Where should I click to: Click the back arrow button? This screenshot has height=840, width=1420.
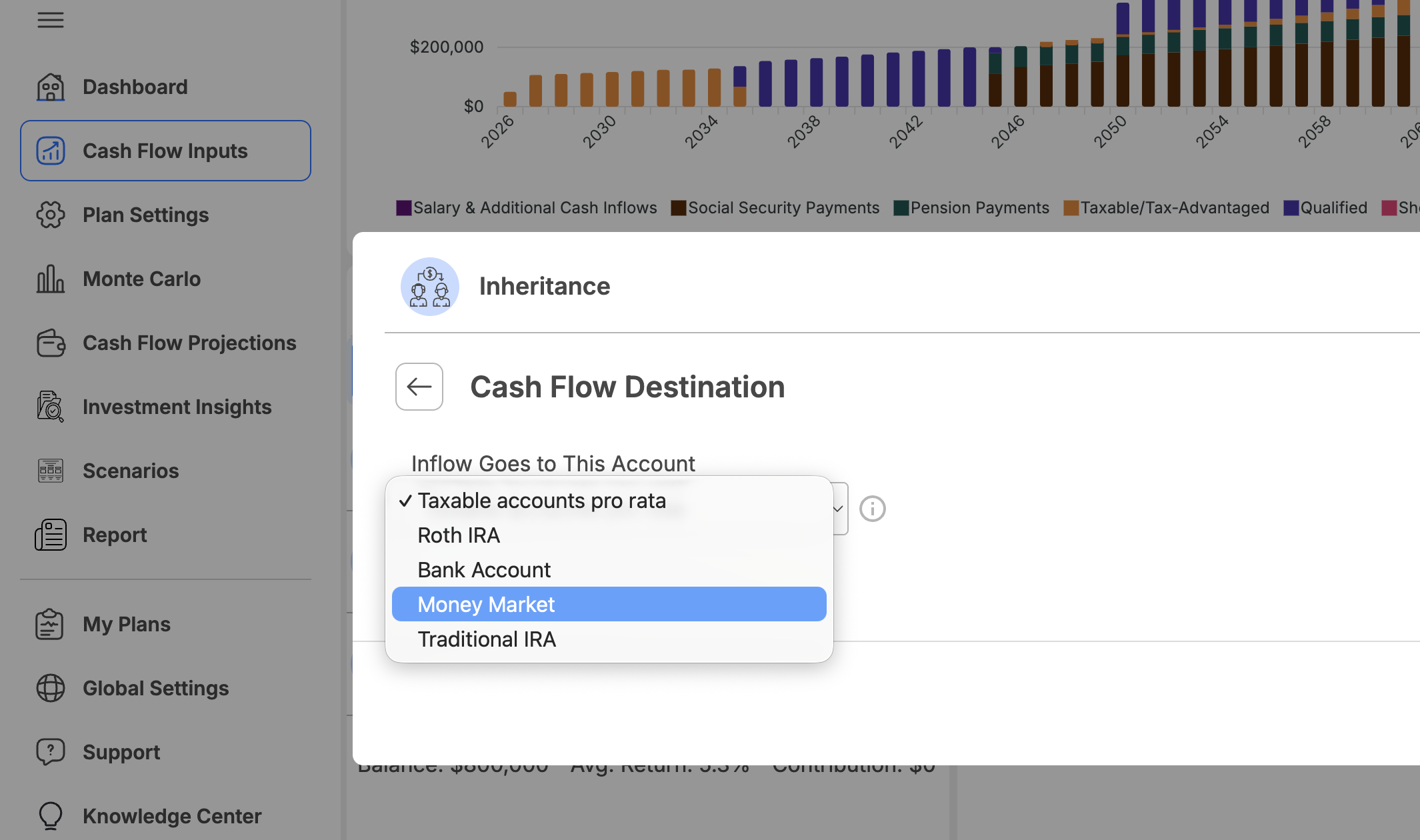(x=419, y=387)
